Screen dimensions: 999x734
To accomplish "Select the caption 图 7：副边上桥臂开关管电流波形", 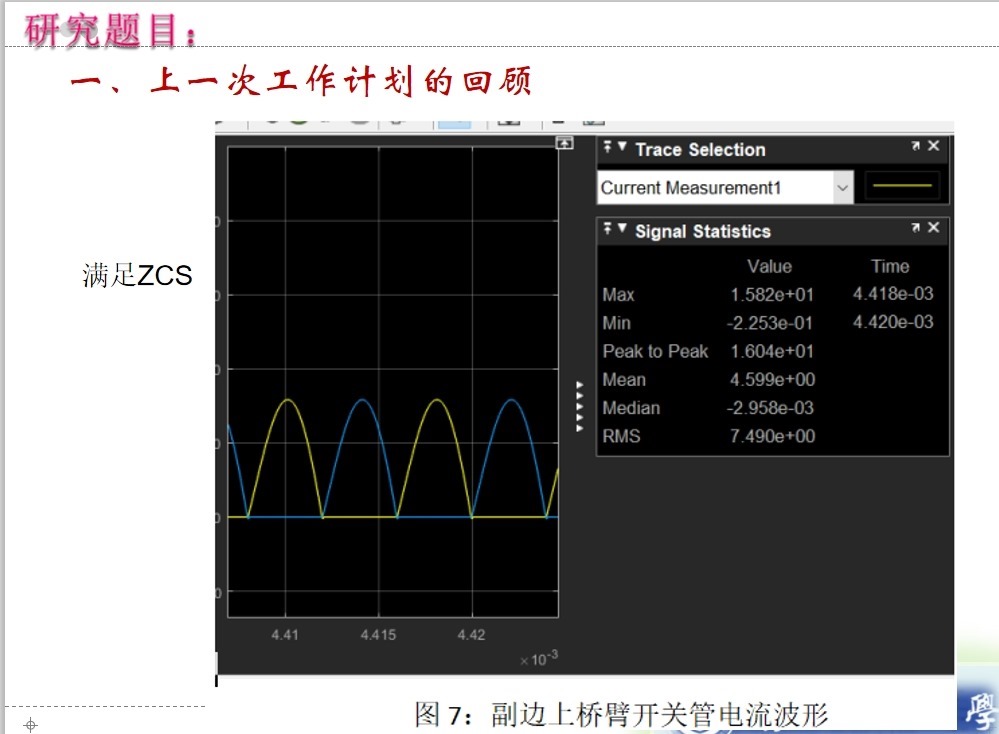I will 621,715.
